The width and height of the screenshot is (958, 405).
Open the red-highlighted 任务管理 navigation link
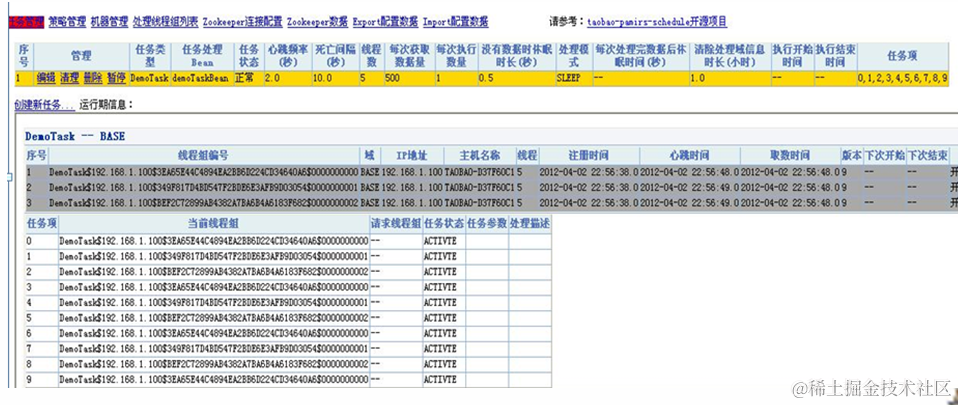(27, 22)
